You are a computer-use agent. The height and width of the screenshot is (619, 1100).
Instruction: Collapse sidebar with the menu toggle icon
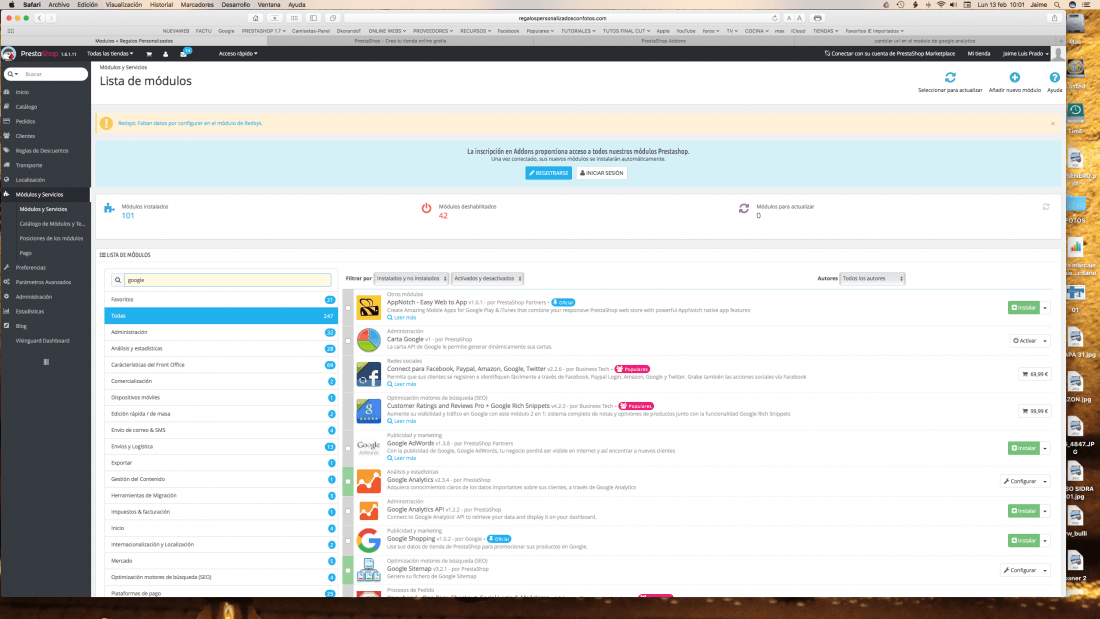point(46,362)
